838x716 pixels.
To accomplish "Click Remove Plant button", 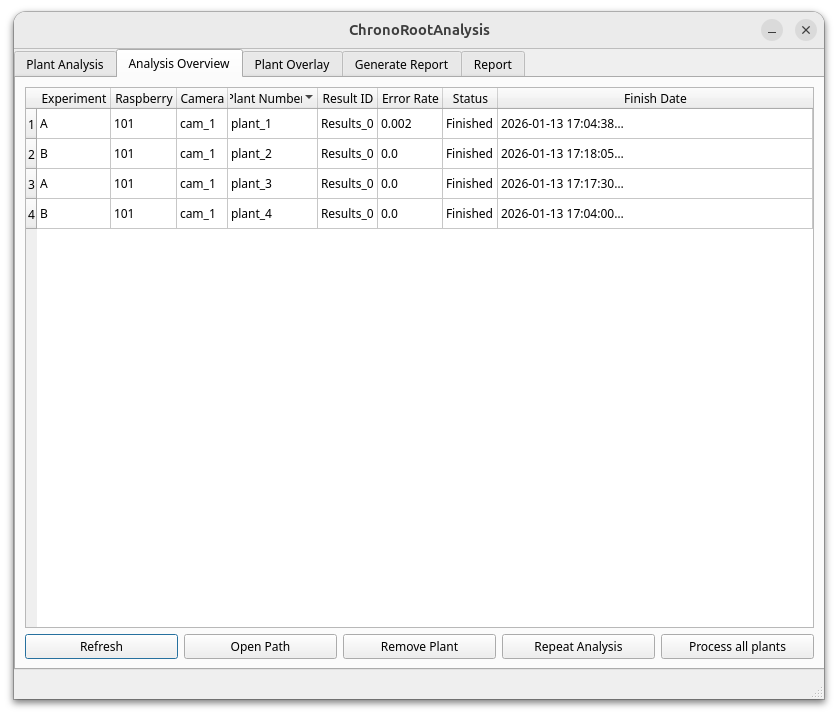I will click(x=419, y=646).
